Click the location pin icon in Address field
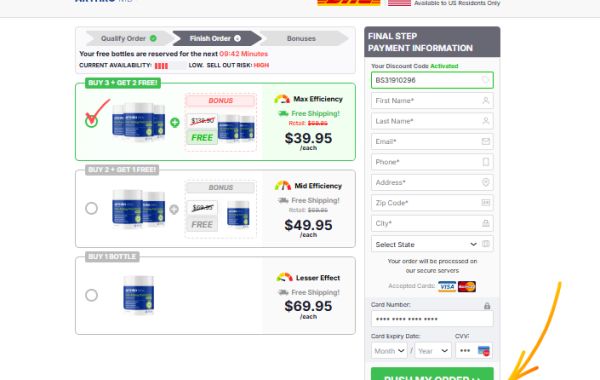600x380 pixels. (485, 183)
